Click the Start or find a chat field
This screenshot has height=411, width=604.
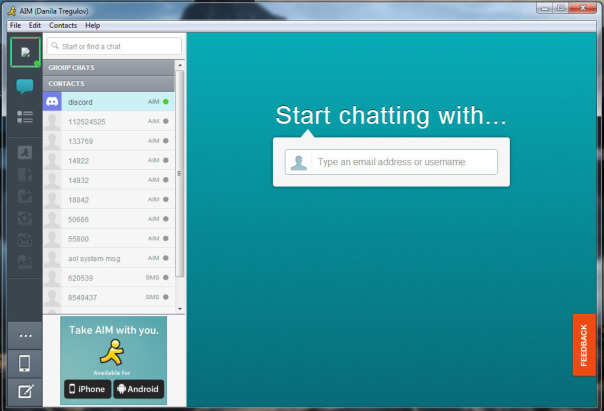(114, 46)
